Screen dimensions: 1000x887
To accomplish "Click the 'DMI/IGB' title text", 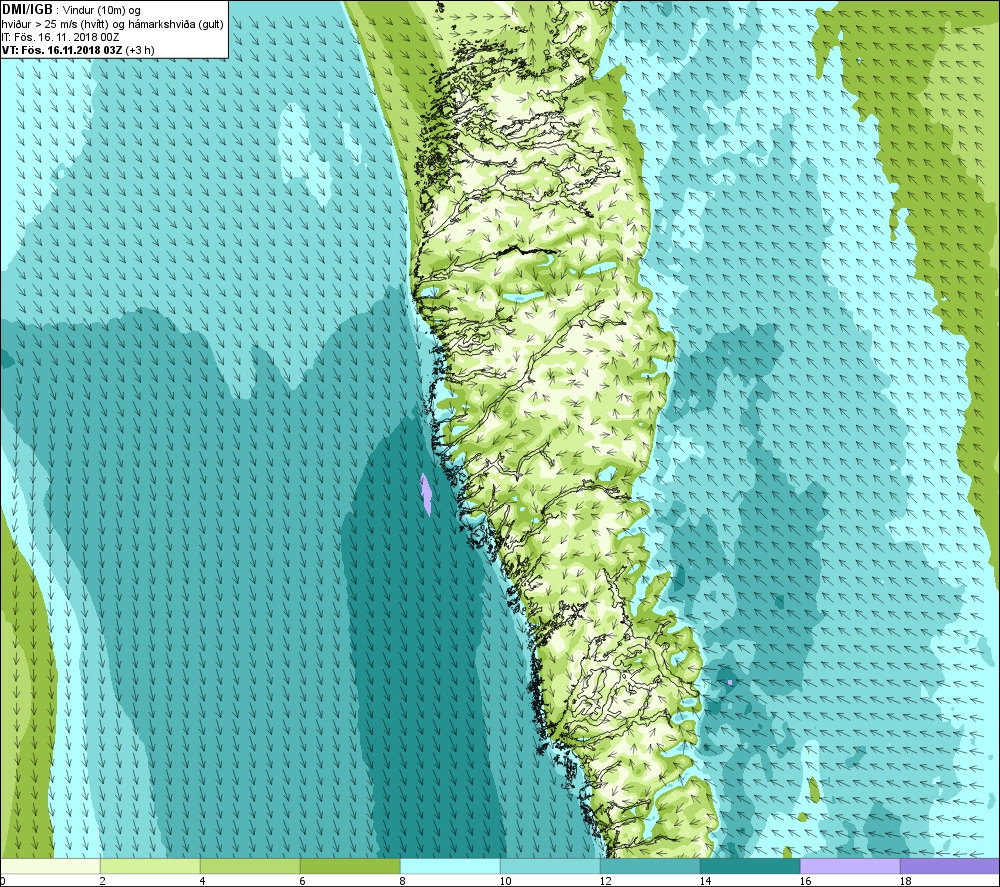I will tap(27, 10).
